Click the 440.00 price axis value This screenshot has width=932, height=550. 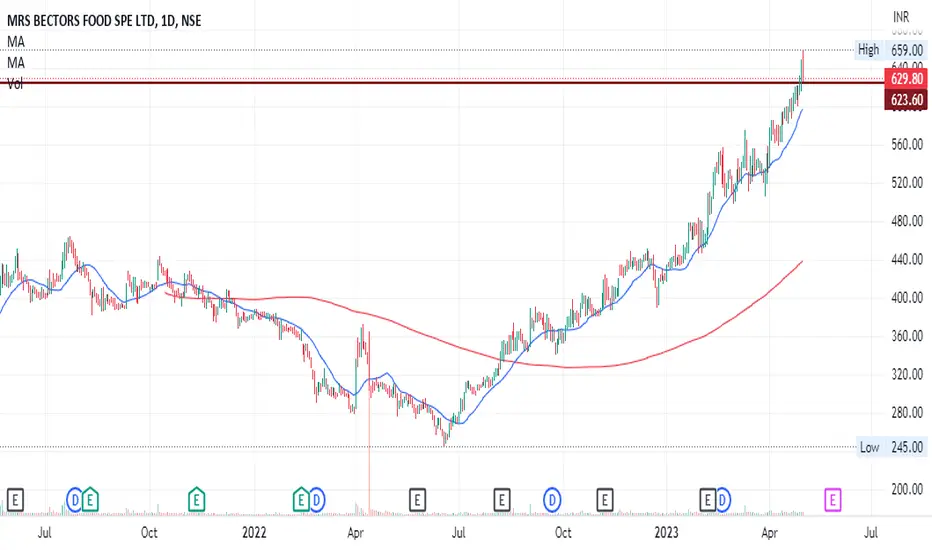click(x=907, y=259)
